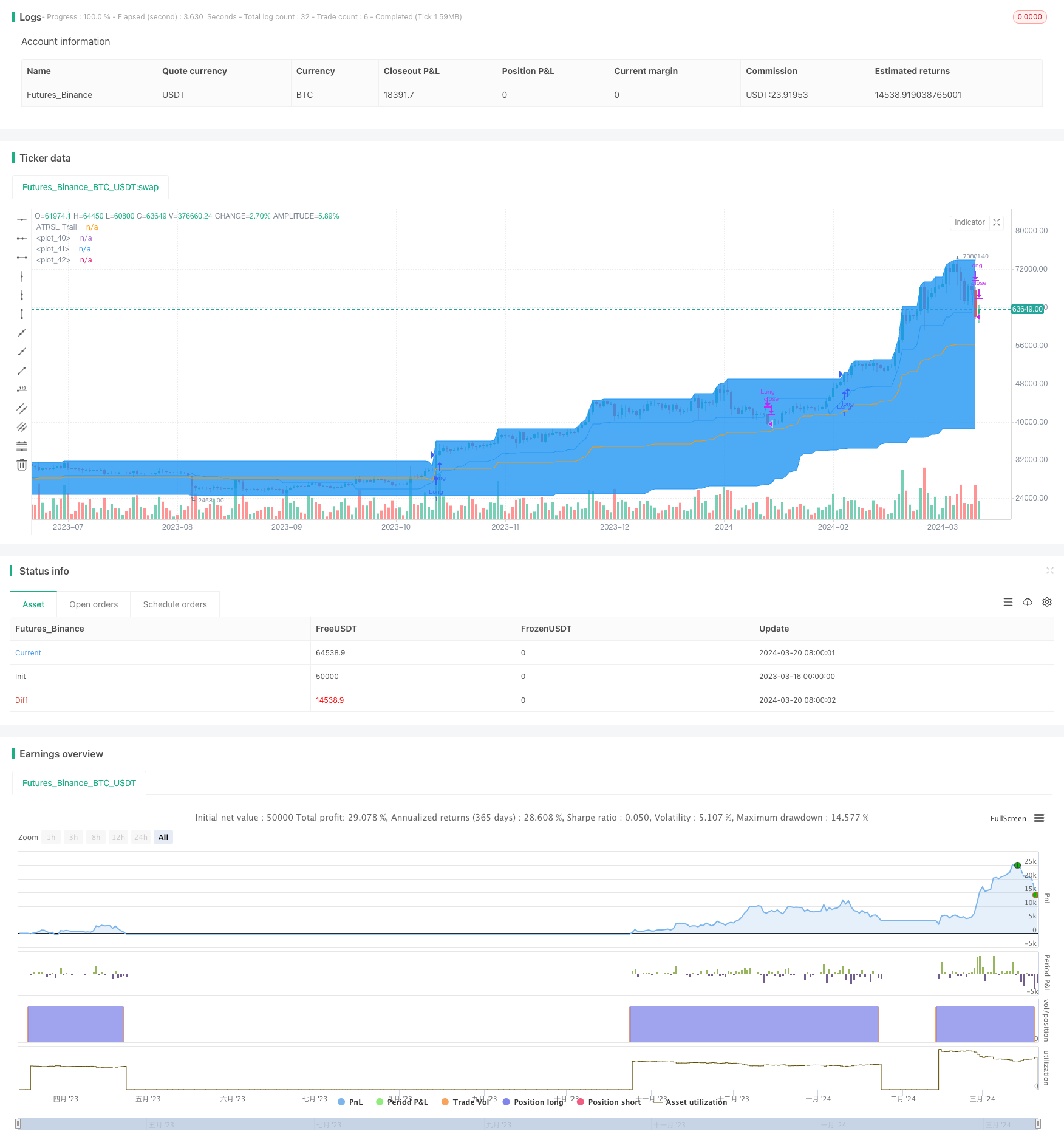This screenshot has height=1148, width=1064.
Task: Click the Current row link
Action: coord(28,653)
